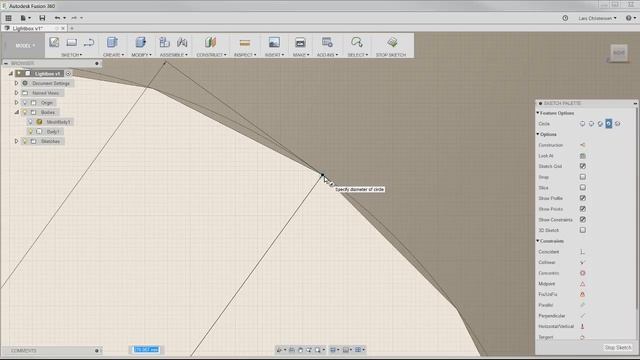
Task: Expand the Sketches tree node
Action: [x=16, y=141]
